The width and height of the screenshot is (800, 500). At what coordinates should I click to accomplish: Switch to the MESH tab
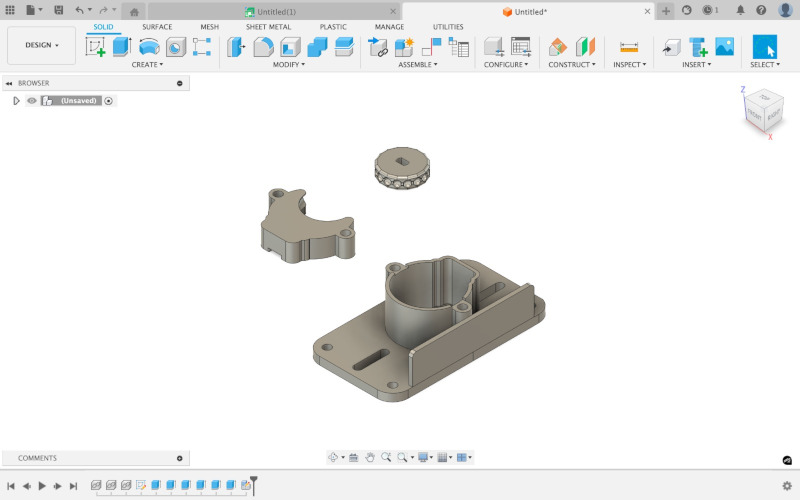click(209, 27)
